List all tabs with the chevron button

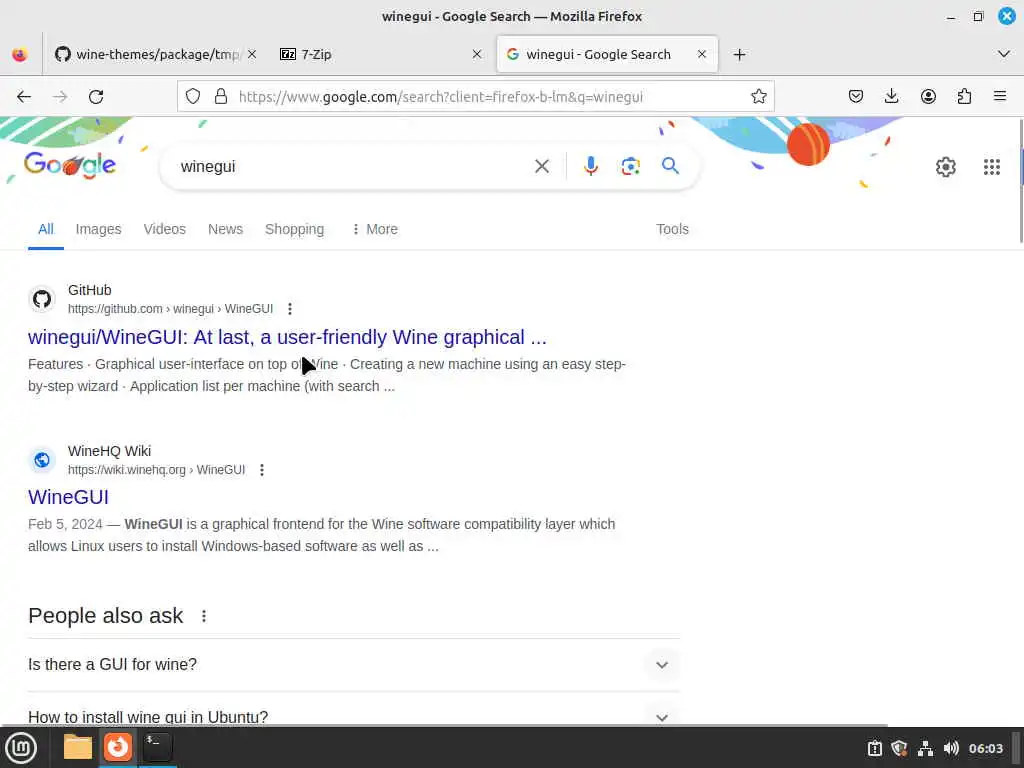coord(1004,54)
